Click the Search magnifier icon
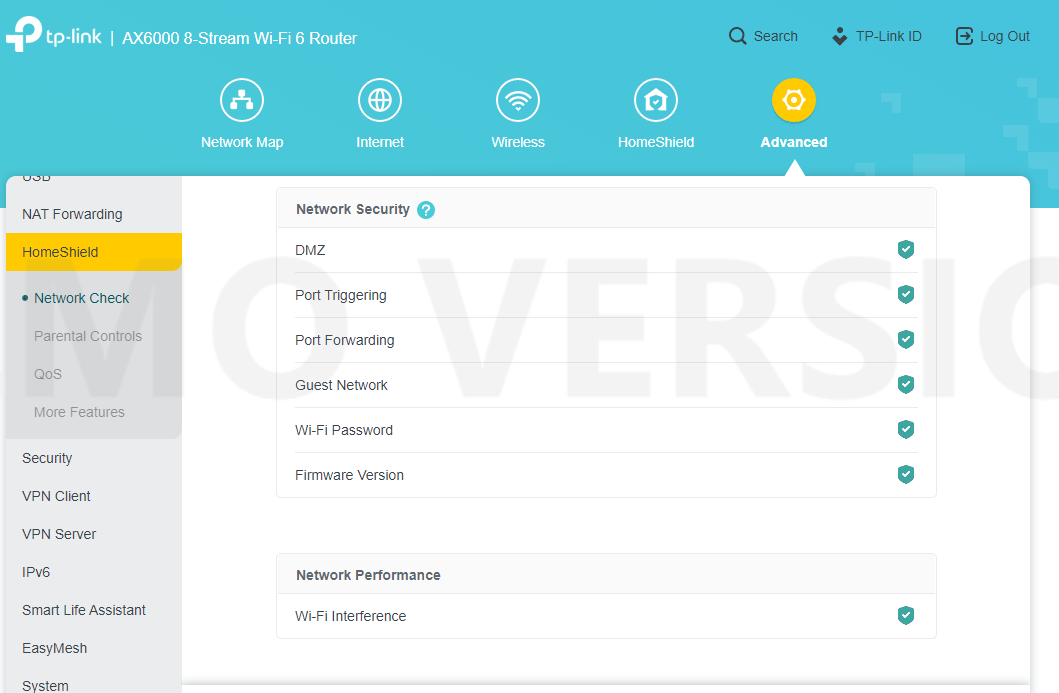This screenshot has width=1059, height=693. [x=738, y=36]
